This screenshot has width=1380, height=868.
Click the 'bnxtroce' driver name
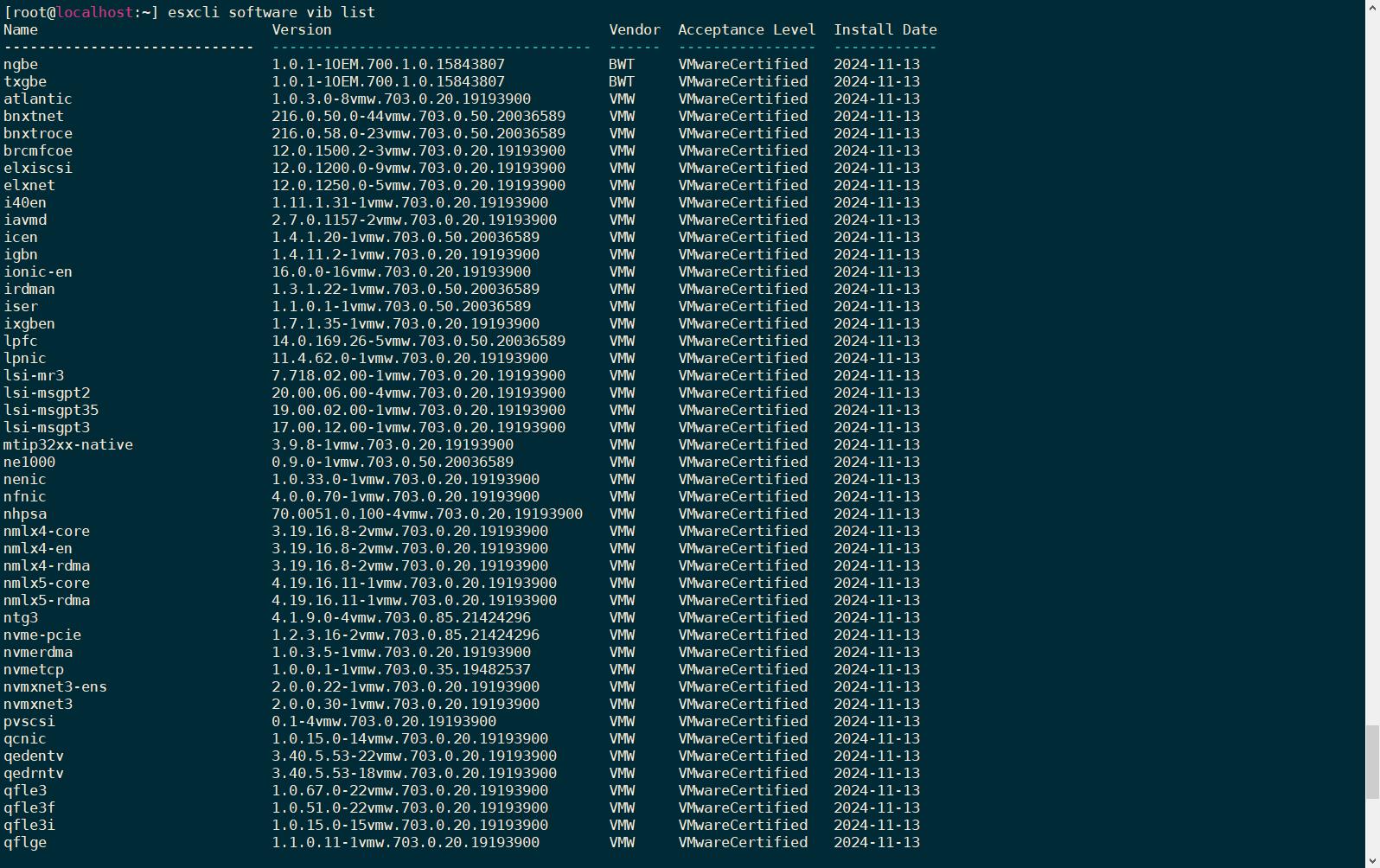pyautogui.click(x=38, y=133)
